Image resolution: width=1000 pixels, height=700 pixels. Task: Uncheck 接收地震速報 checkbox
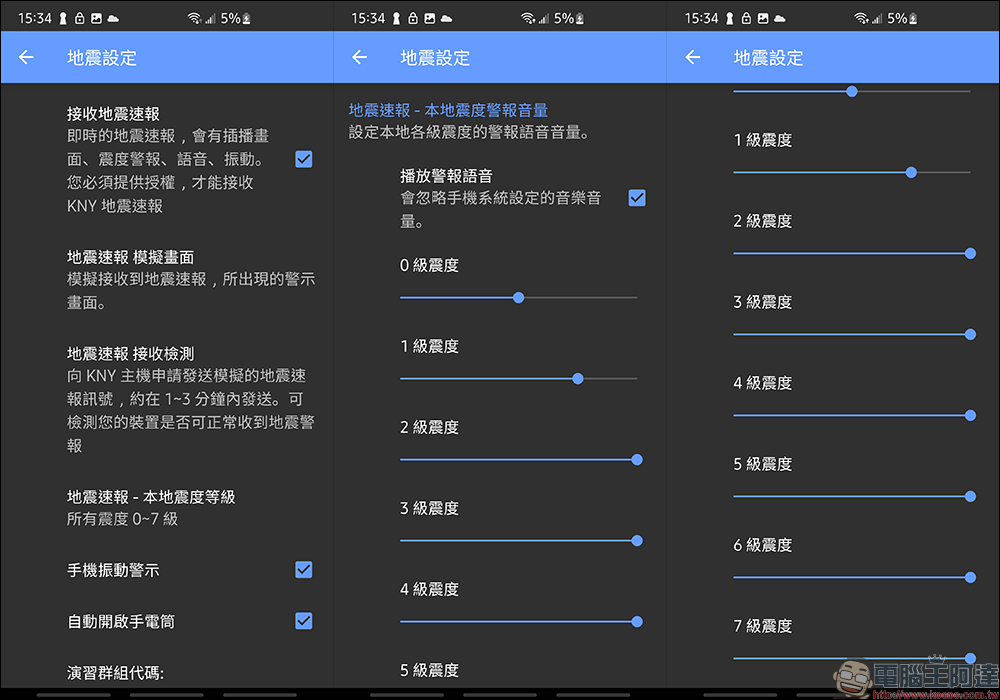(x=304, y=159)
